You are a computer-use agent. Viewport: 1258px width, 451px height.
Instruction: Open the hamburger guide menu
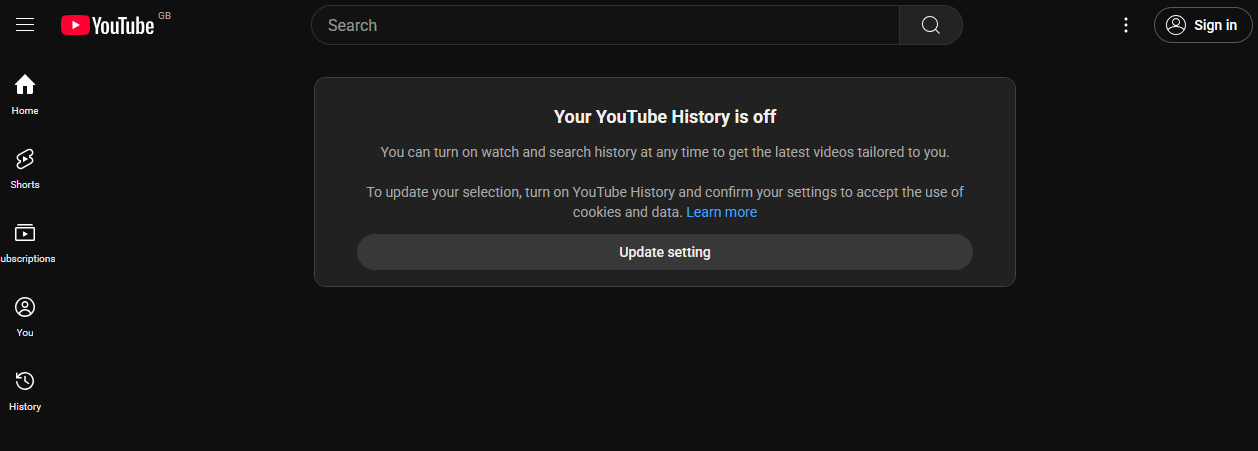25,25
